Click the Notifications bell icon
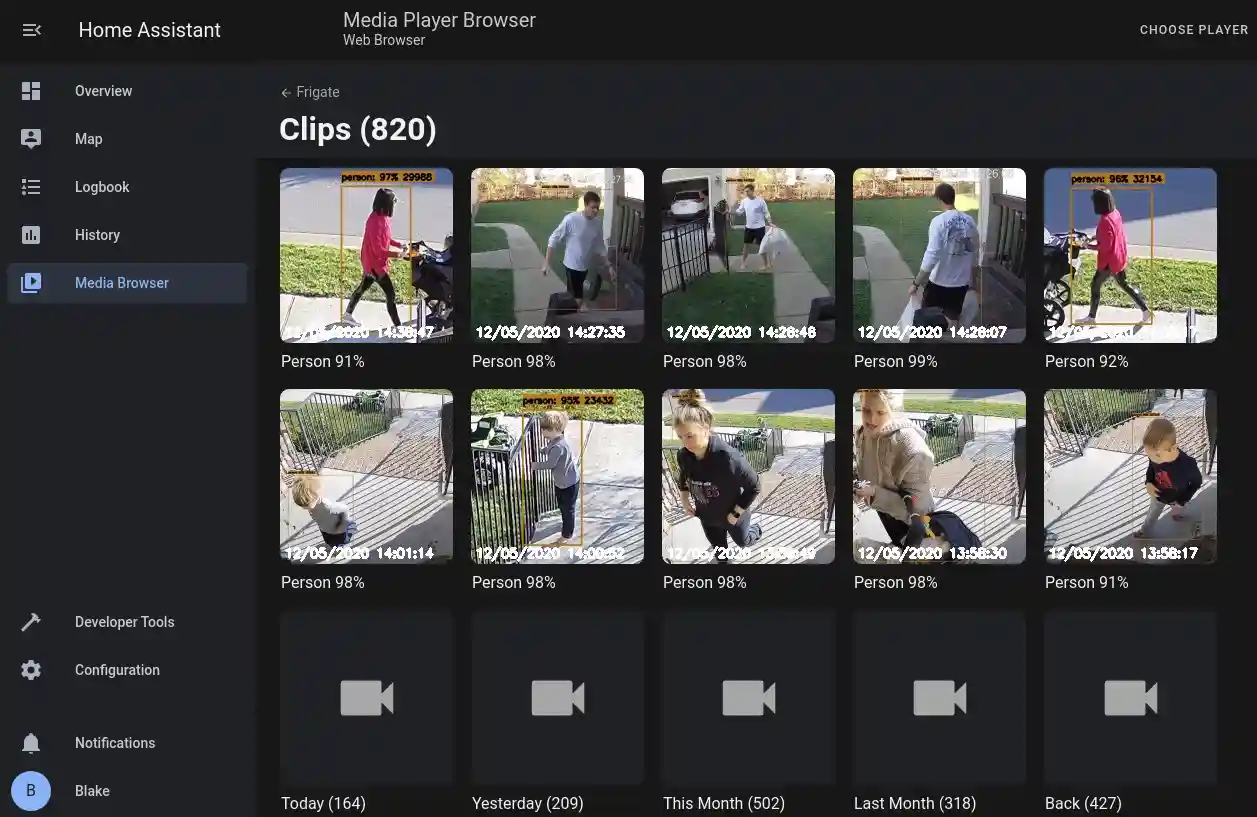Viewport: 1257px width, 817px height. click(x=31, y=743)
